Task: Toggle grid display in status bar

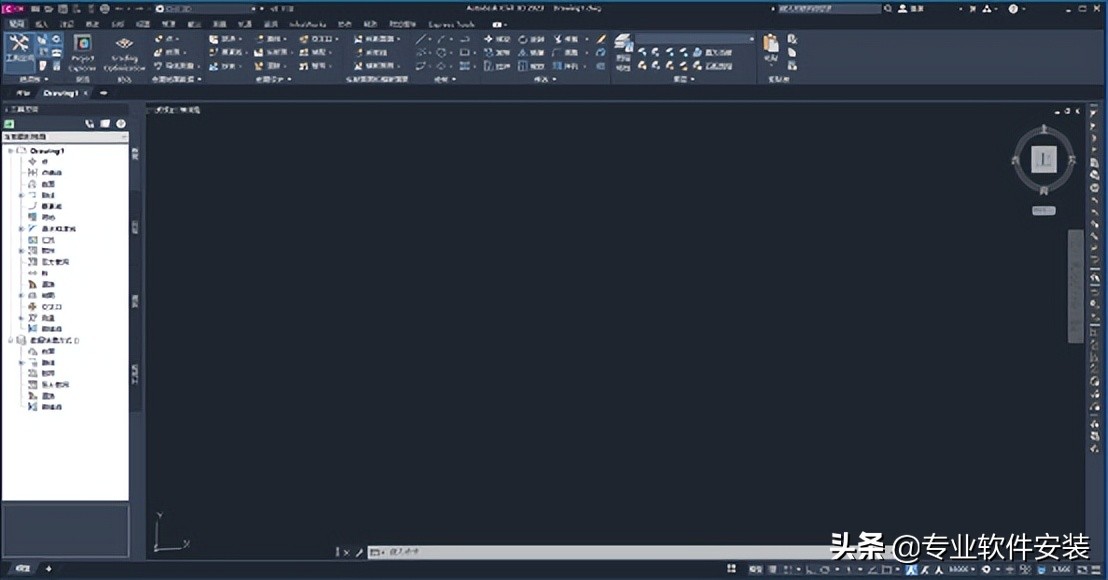Action: coord(774,569)
